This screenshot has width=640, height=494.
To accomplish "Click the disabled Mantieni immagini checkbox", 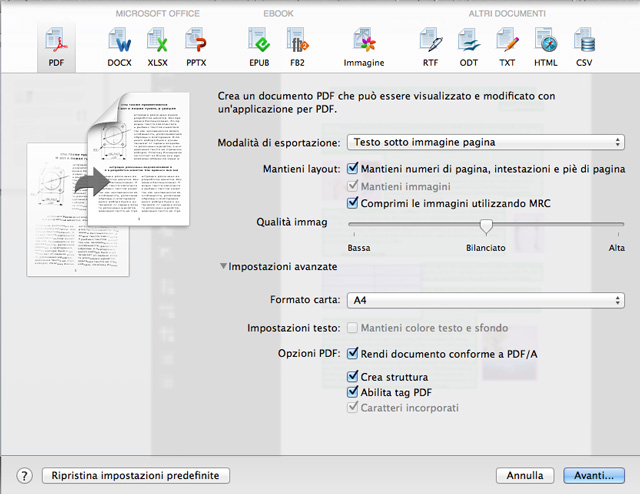I will pos(353,186).
